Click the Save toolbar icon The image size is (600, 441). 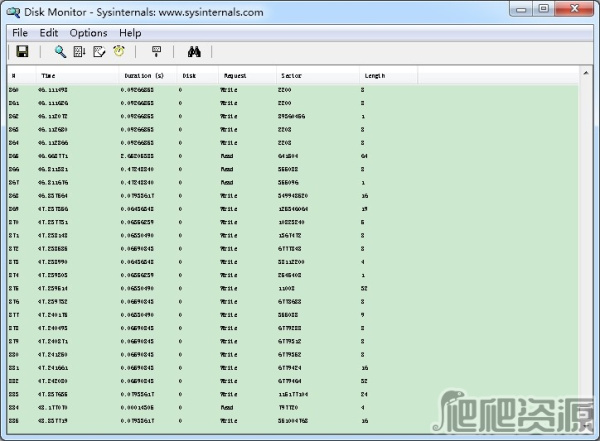point(21,52)
